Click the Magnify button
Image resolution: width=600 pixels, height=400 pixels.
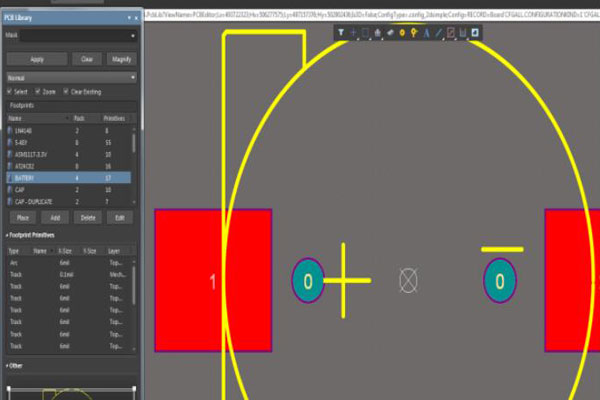point(121,60)
